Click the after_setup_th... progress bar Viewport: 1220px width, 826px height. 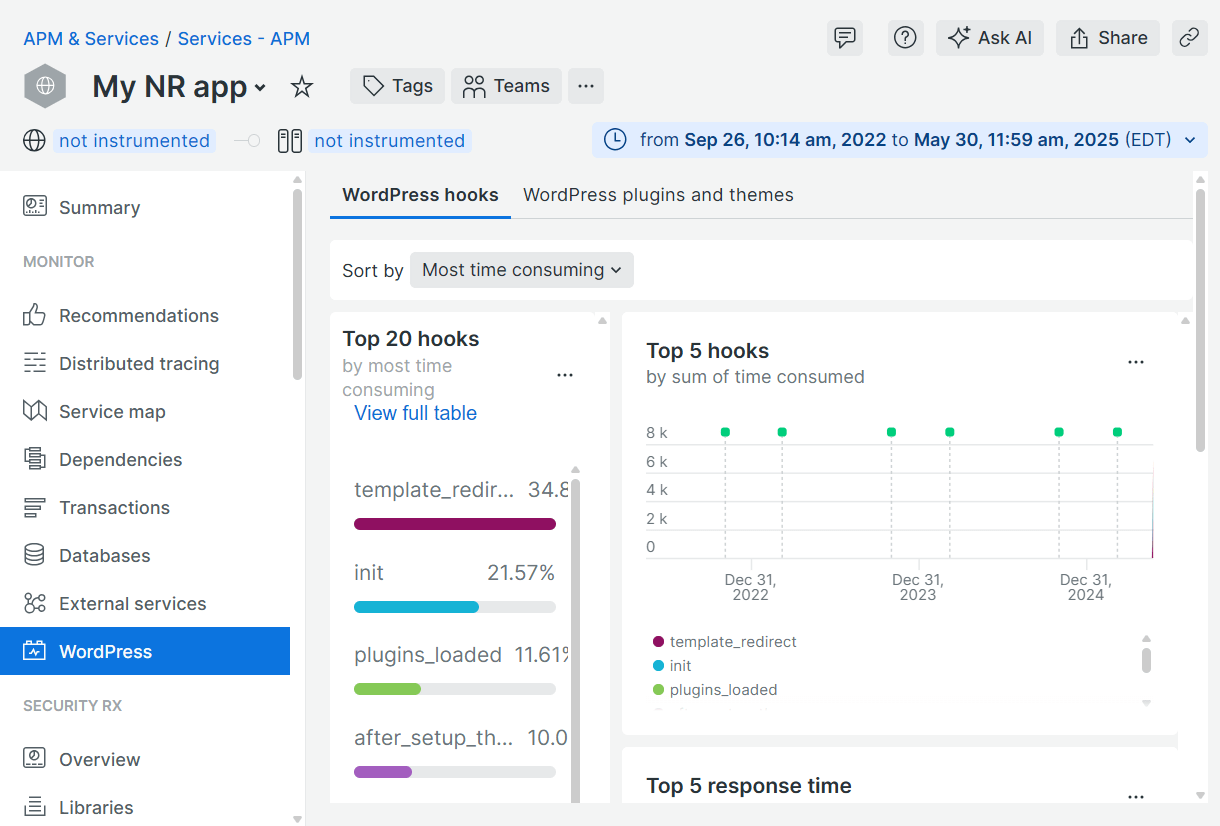click(455, 772)
